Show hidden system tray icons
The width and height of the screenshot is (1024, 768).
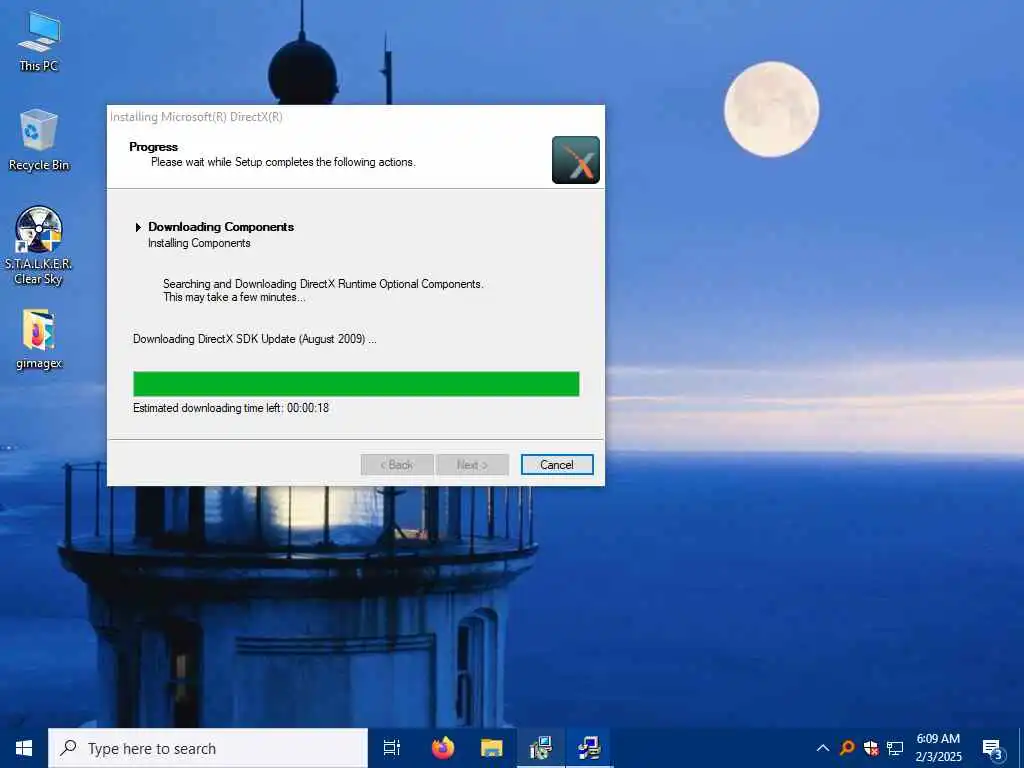823,748
